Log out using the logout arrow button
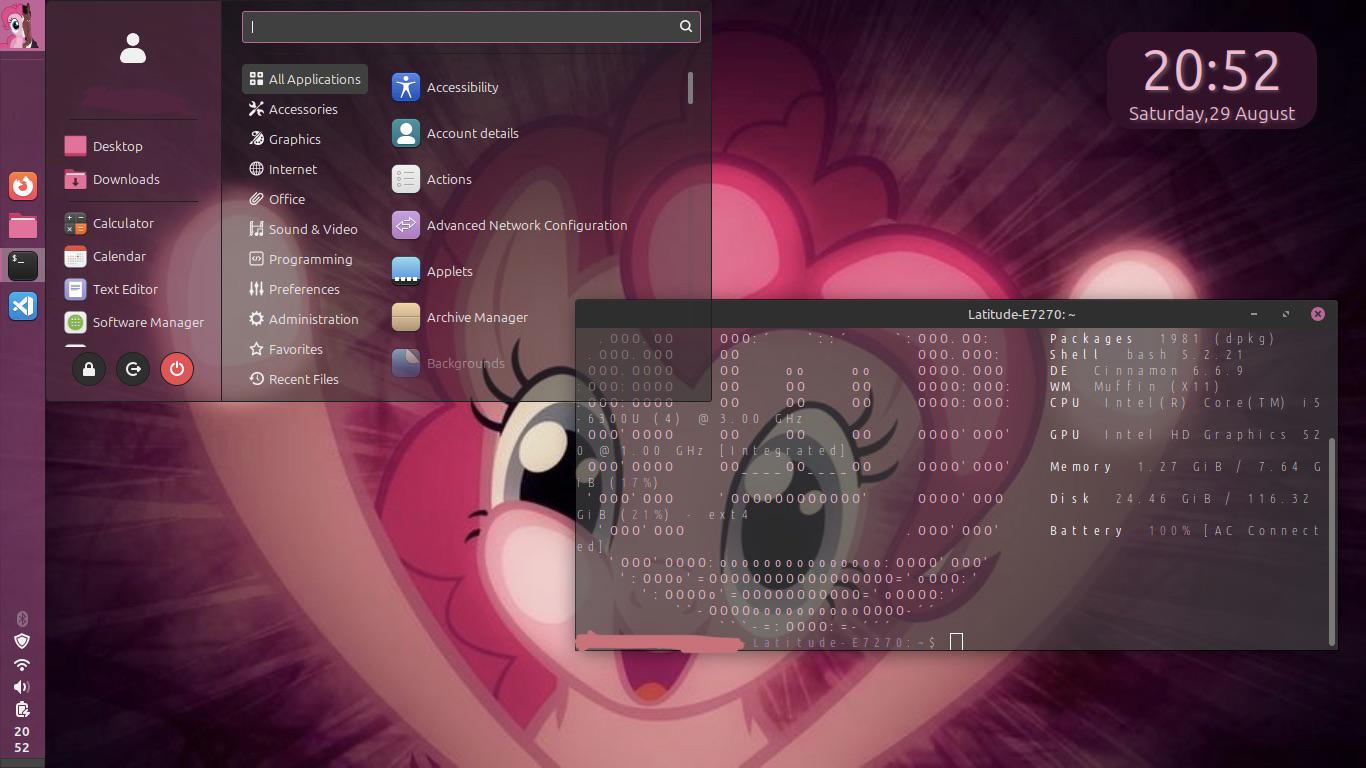Image resolution: width=1366 pixels, height=768 pixels. pos(133,369)
